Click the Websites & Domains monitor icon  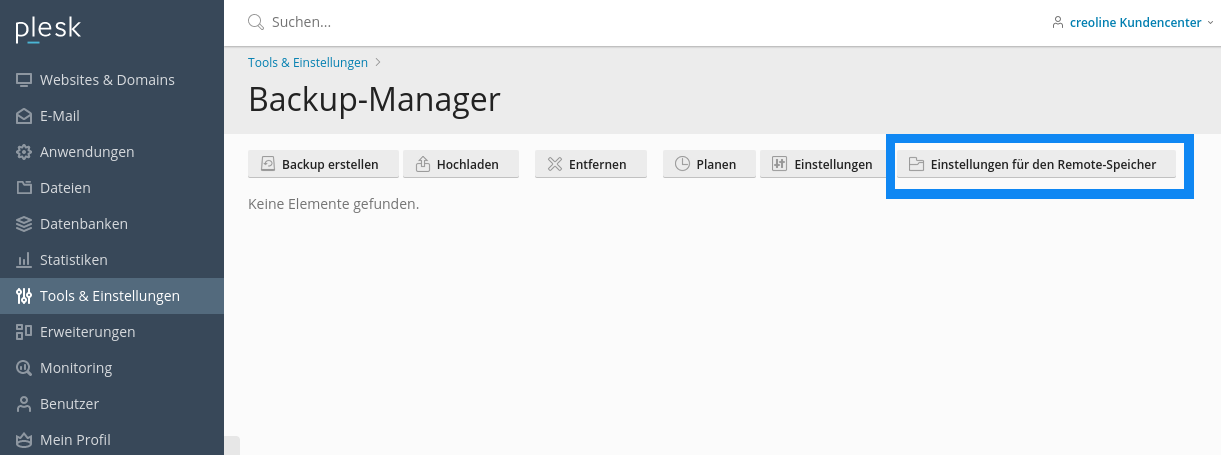[24, 80]
